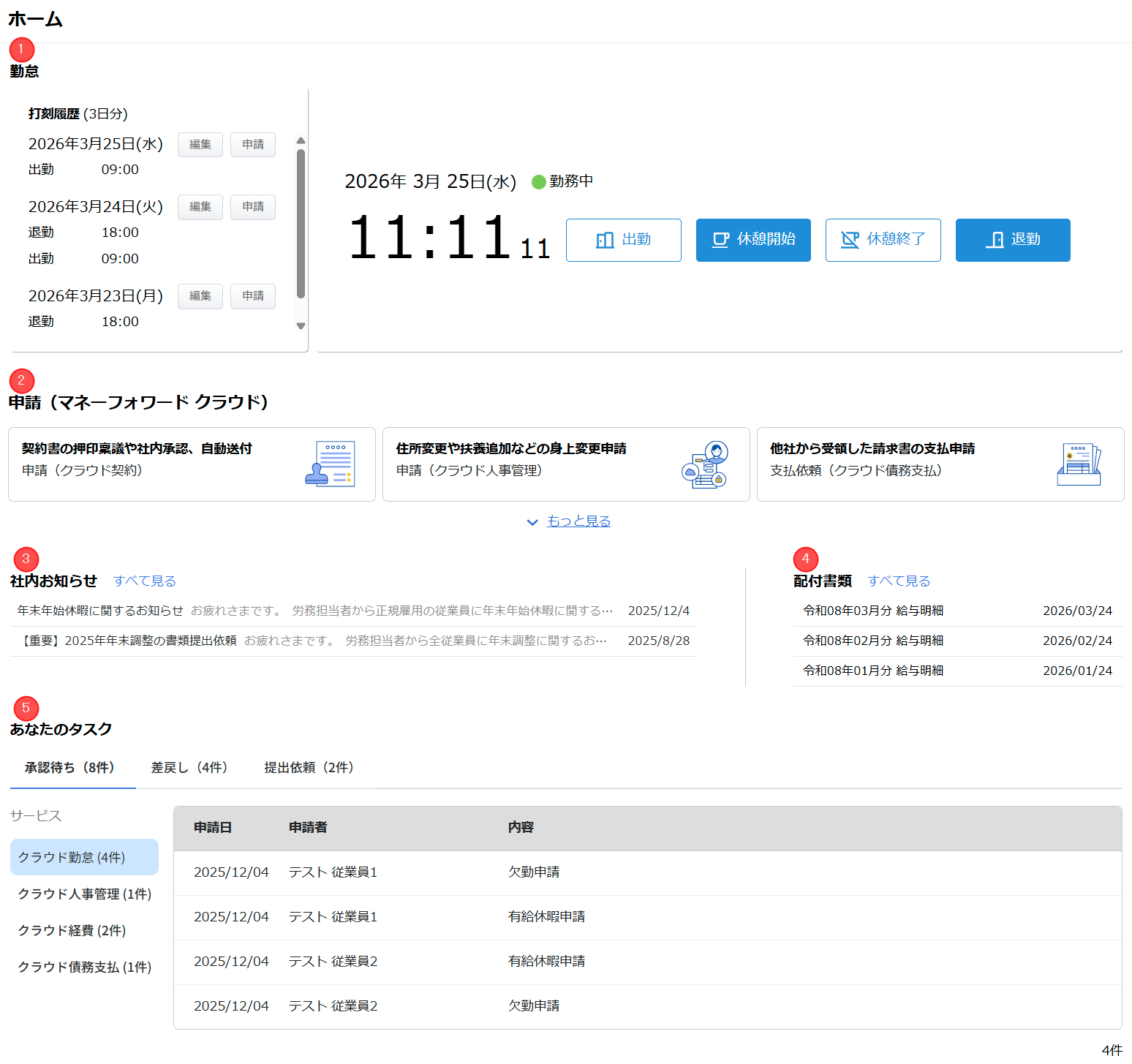Click the 出勤 clock-in button
The width and height of the screenshot is (1132, 1064).
623,240
